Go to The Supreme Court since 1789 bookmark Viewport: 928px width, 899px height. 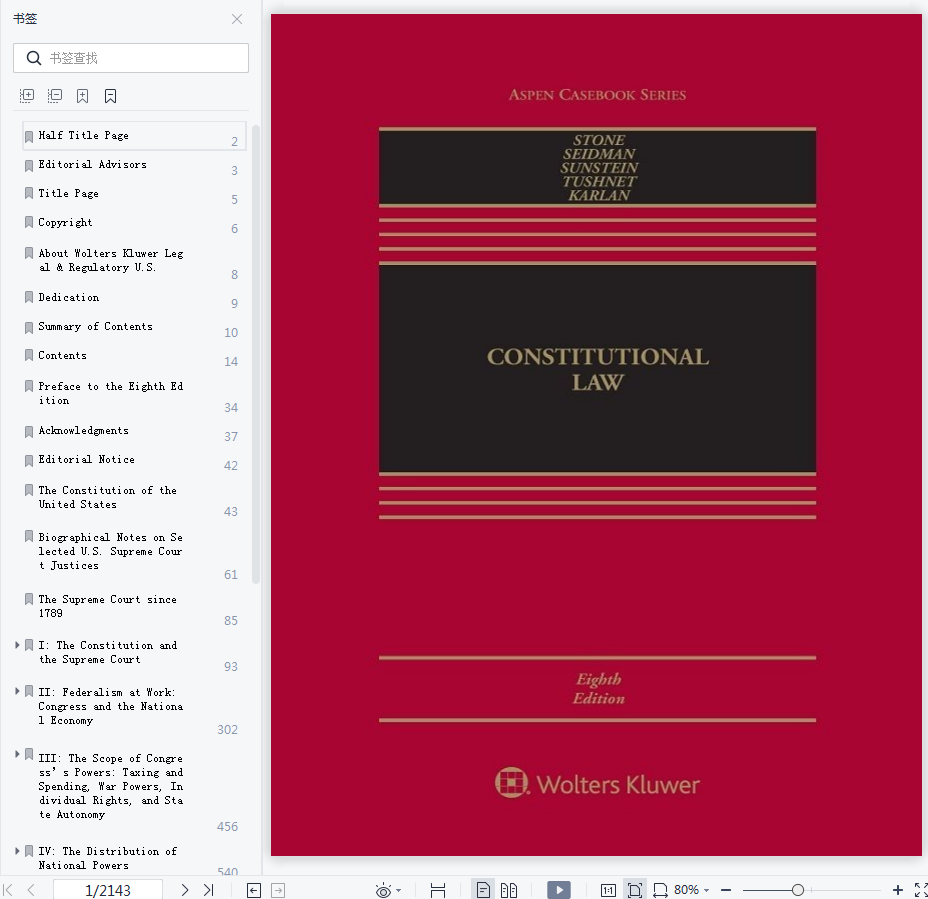coord(107,607)
